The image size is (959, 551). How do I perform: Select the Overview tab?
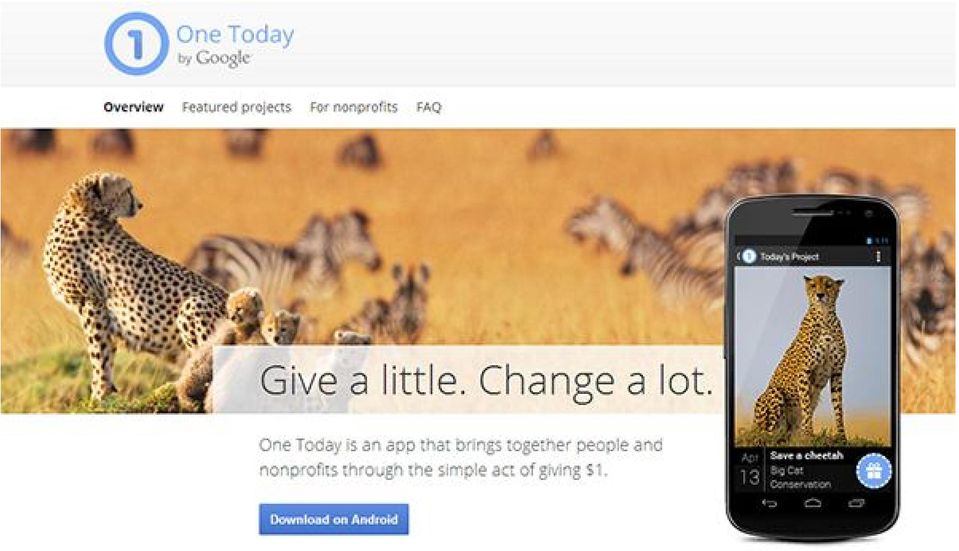(133, 107)
